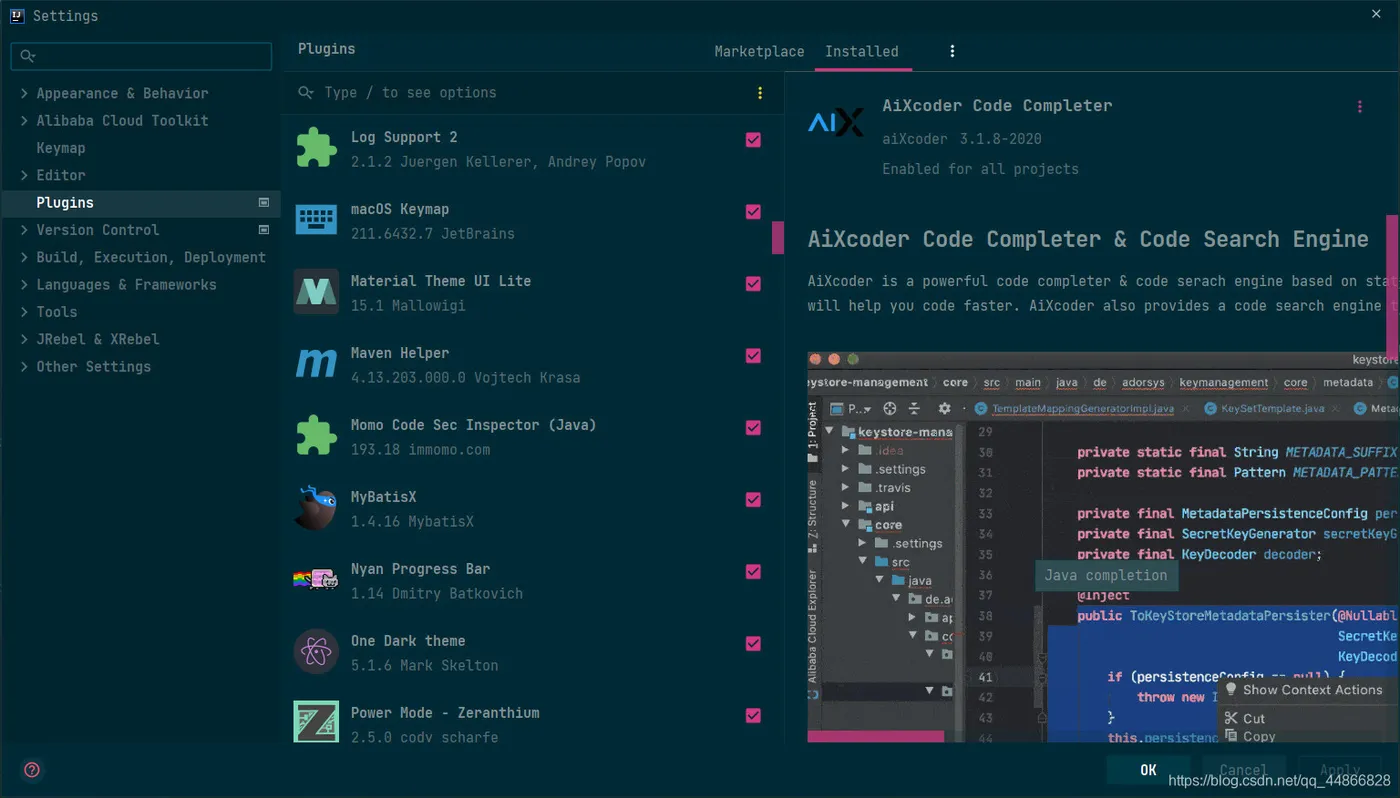
Task: Click the MyBatisX bird icon
Action: click(x=316, y=508)
